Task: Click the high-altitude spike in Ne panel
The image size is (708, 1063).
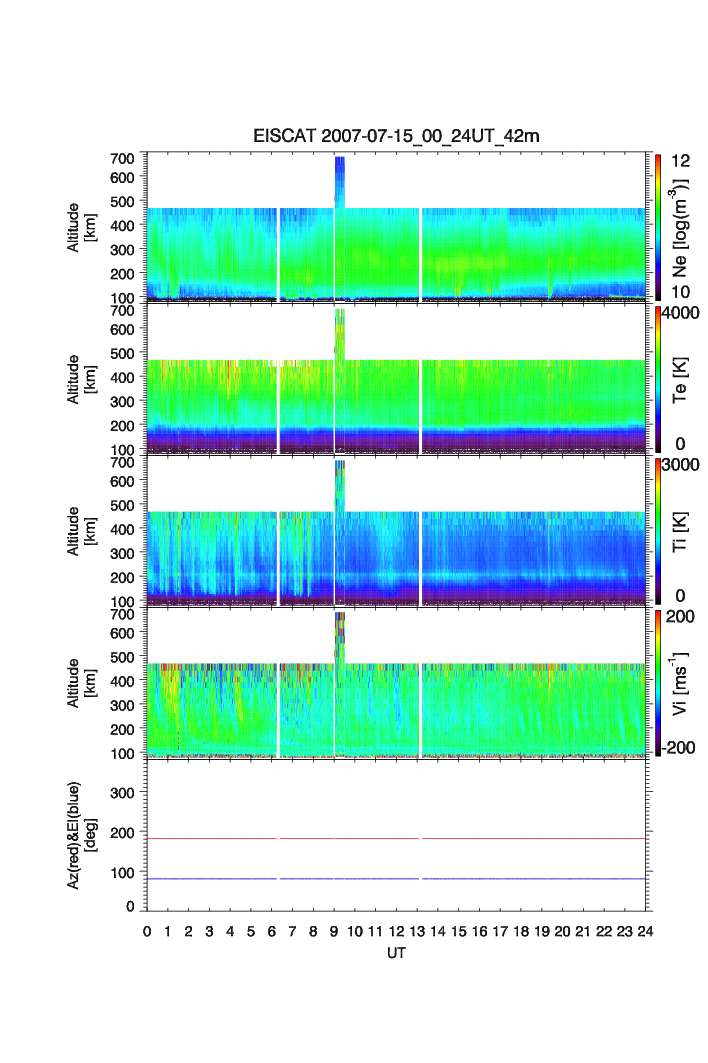Action: pos(340,180)
